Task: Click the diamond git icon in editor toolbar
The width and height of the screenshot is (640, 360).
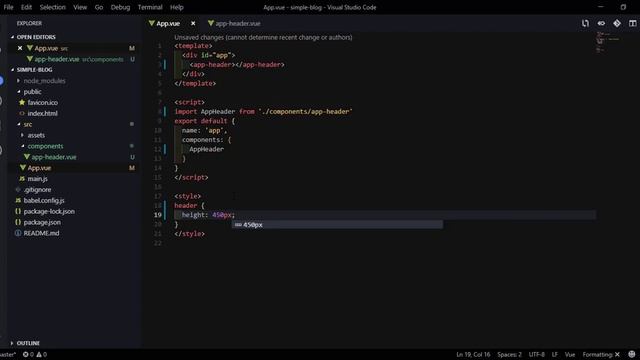Action: tap(617, 23)
